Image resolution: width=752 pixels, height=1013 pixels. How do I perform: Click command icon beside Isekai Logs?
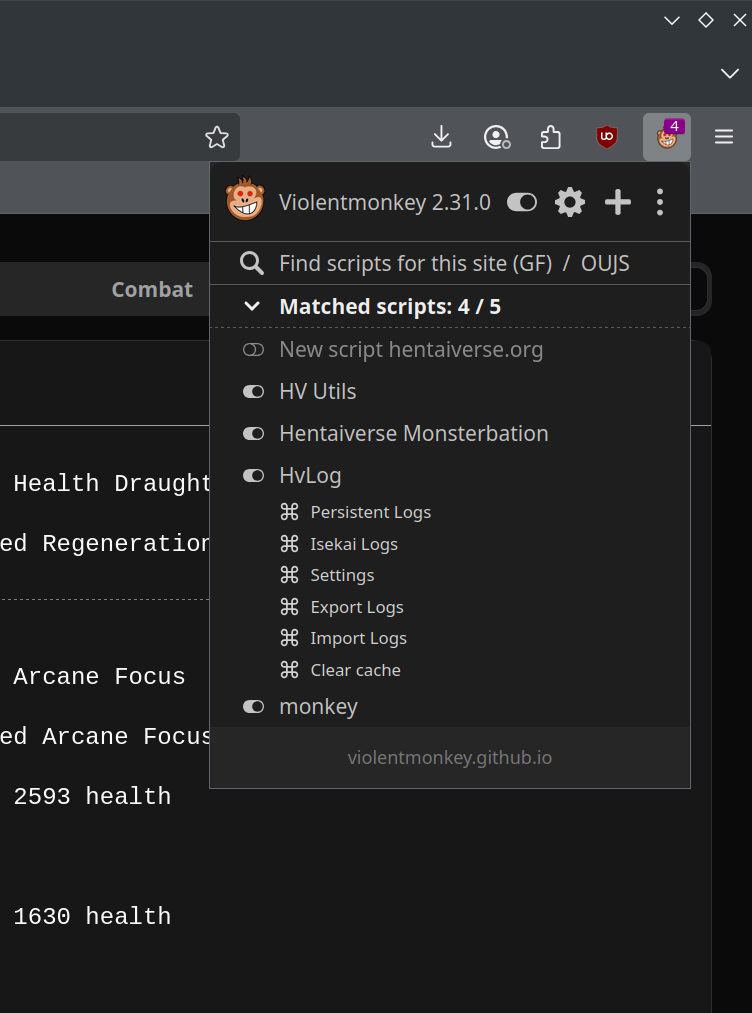point(289,544)
